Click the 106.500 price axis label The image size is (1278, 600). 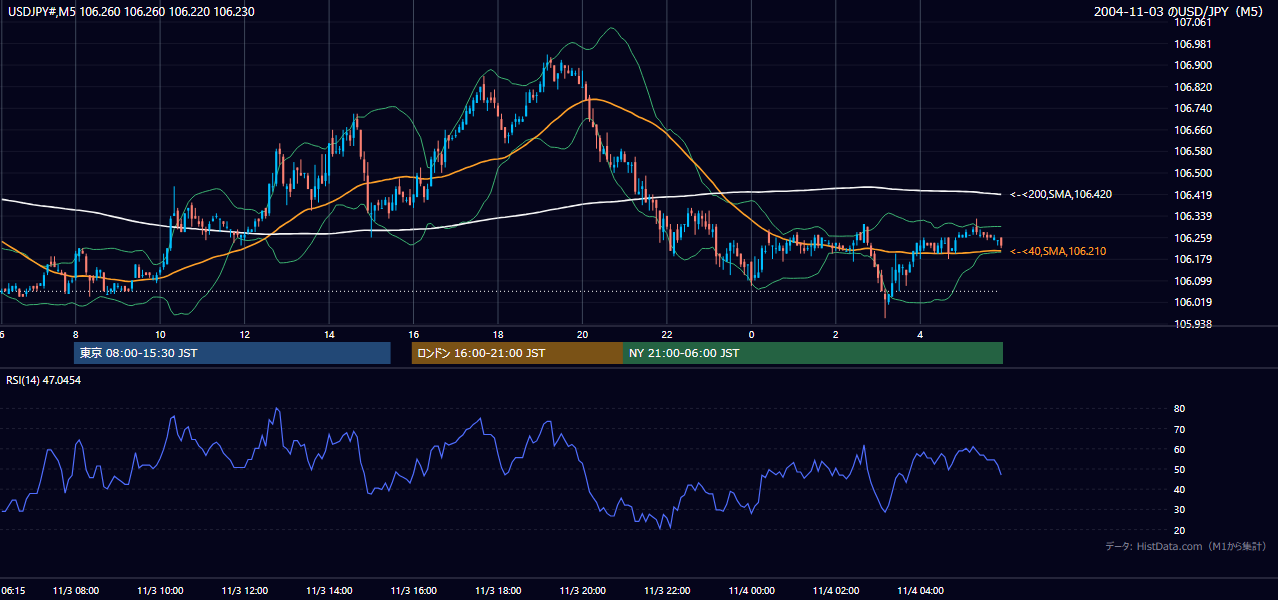point(1193,173)
